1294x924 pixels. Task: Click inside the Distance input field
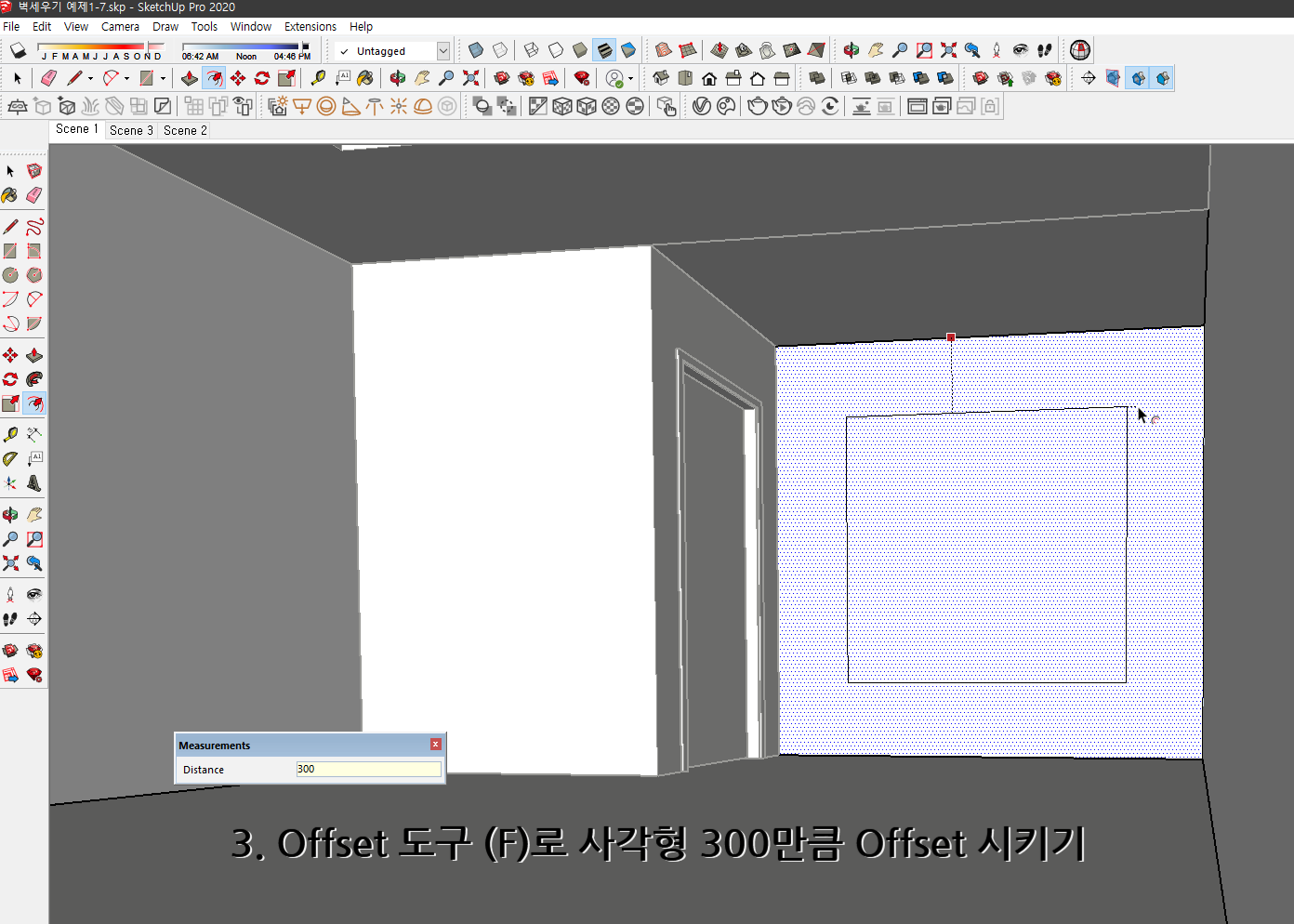367,769
